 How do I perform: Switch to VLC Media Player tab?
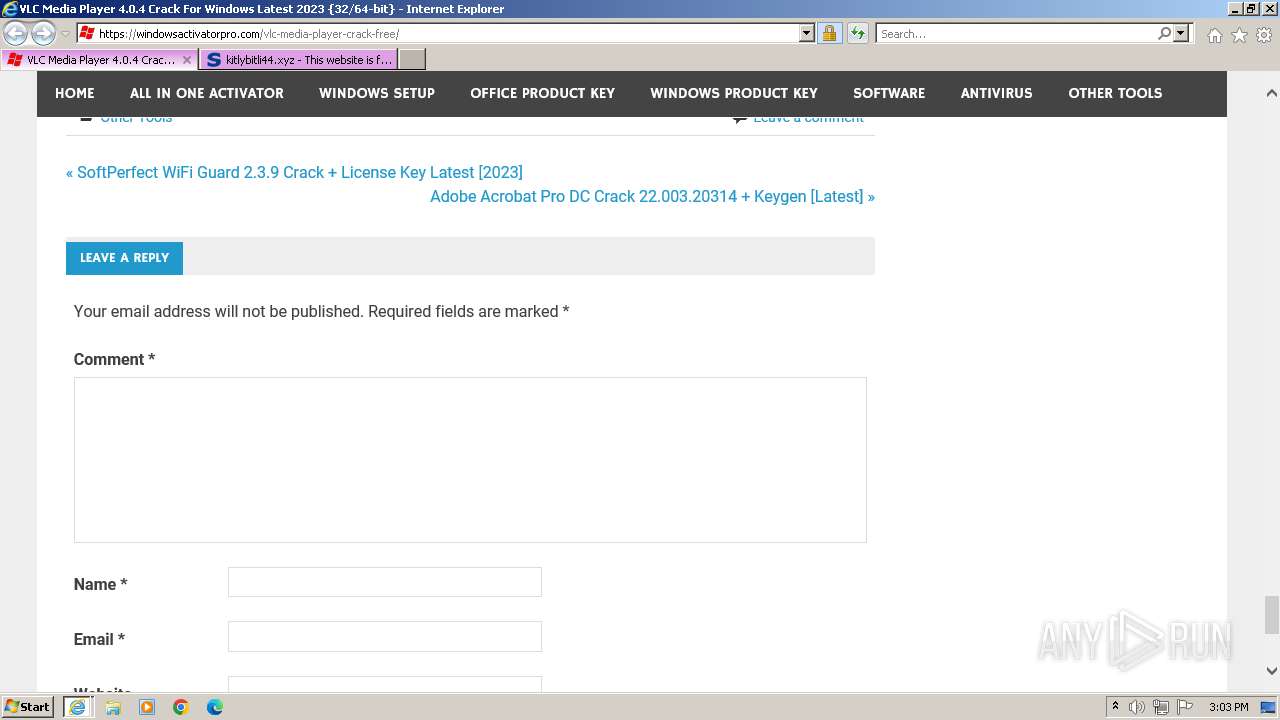click(x=99, y=60)
